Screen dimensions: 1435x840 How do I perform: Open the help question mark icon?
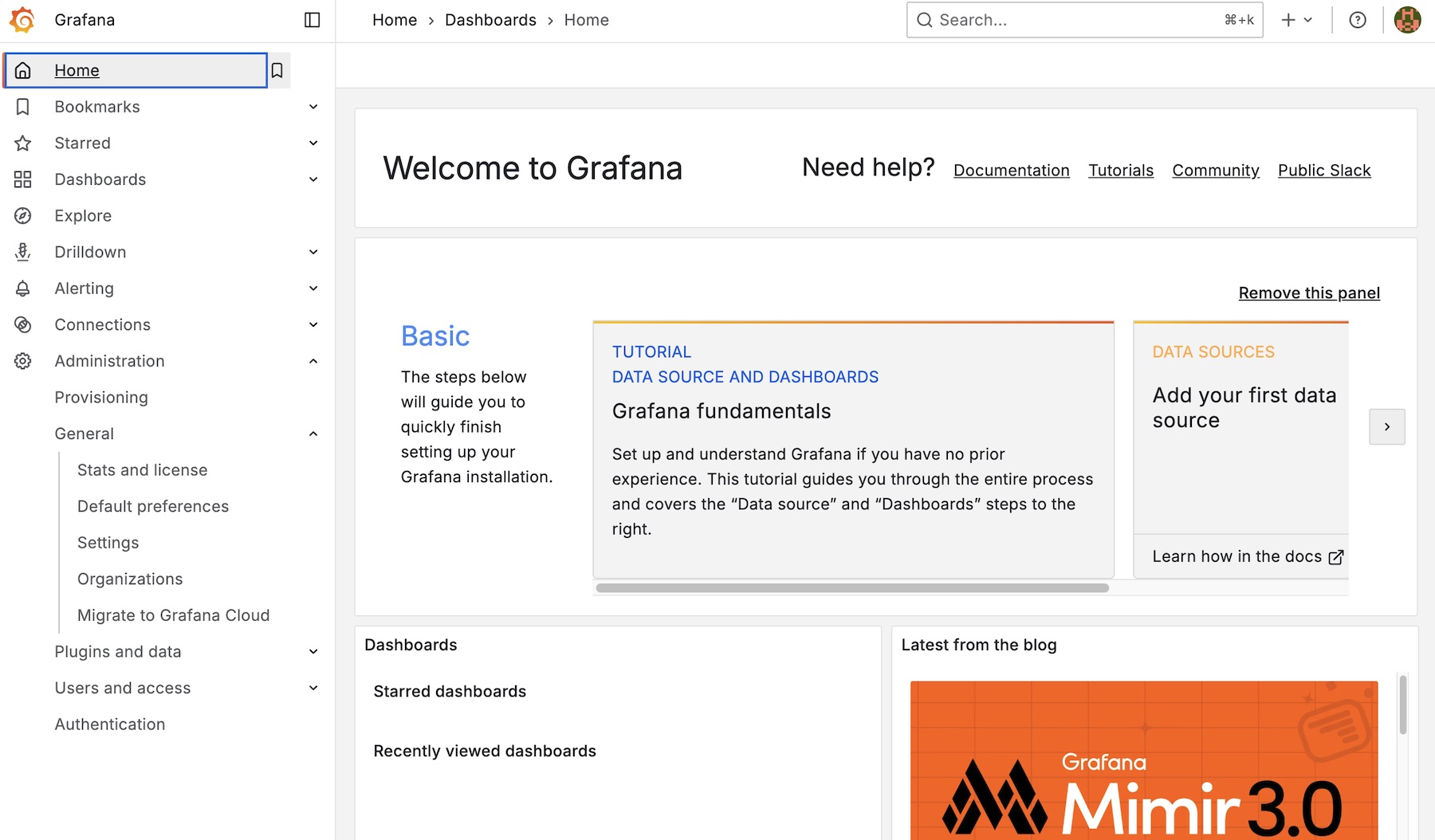(1358, 20)
